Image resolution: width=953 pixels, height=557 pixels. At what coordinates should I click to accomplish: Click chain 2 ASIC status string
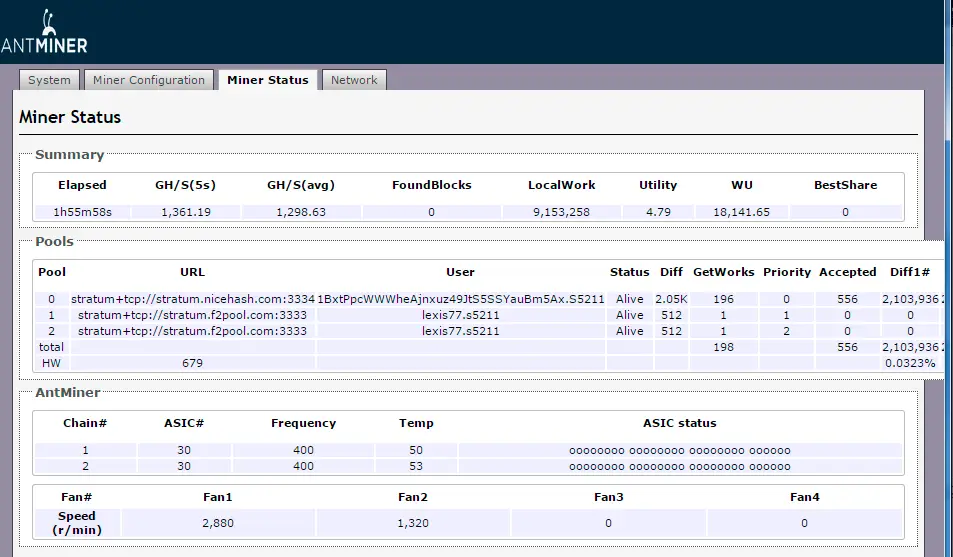[679, 467]
